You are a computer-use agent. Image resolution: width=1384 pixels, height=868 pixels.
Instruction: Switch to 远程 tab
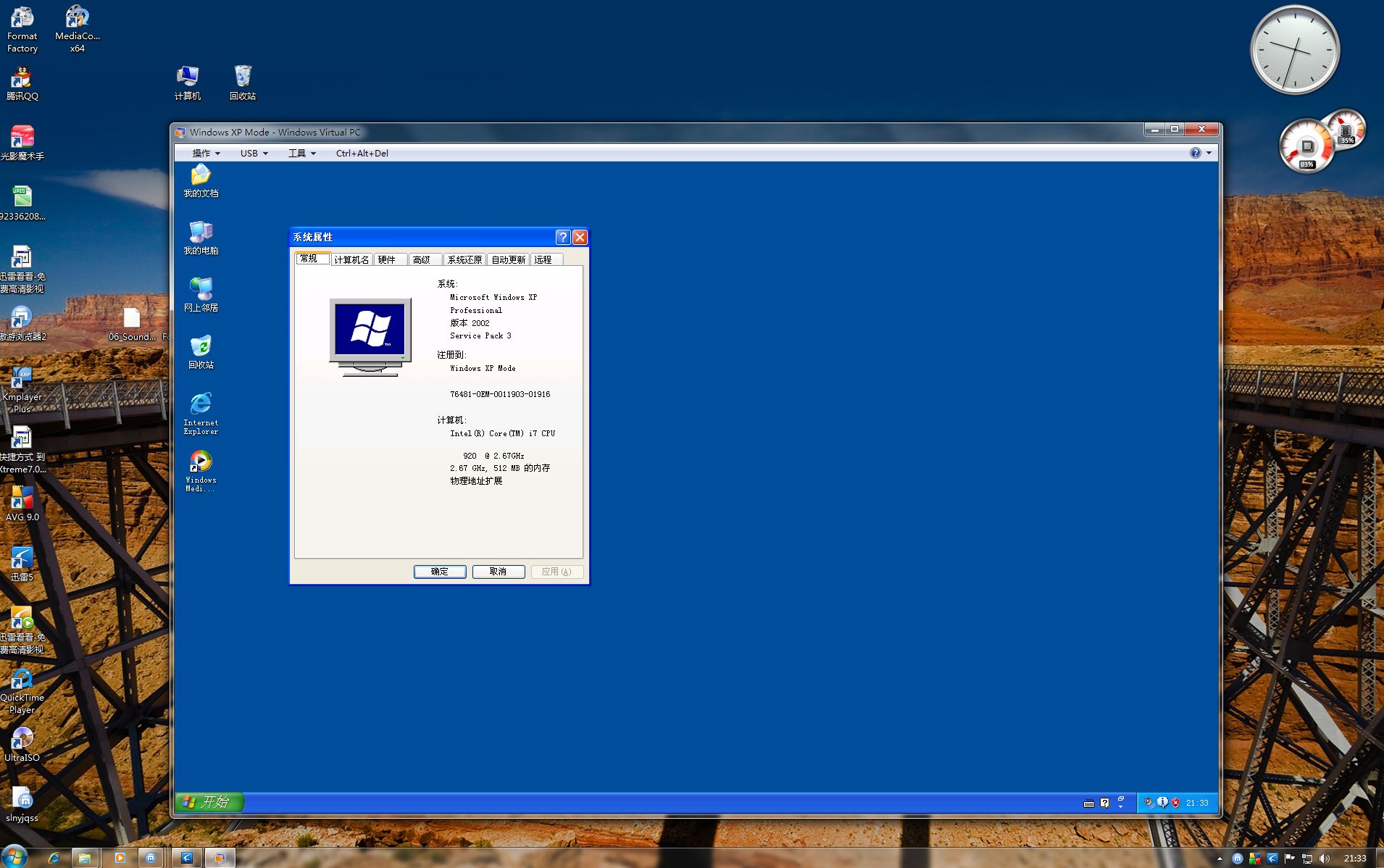[547, 259]
